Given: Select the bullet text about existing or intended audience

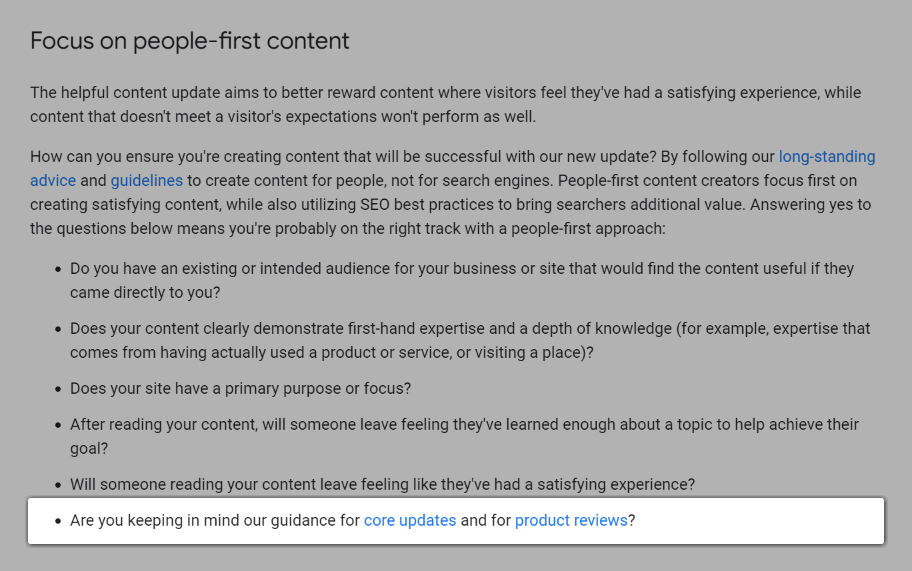Looking at the screenshot, I should tap(461, 269).
